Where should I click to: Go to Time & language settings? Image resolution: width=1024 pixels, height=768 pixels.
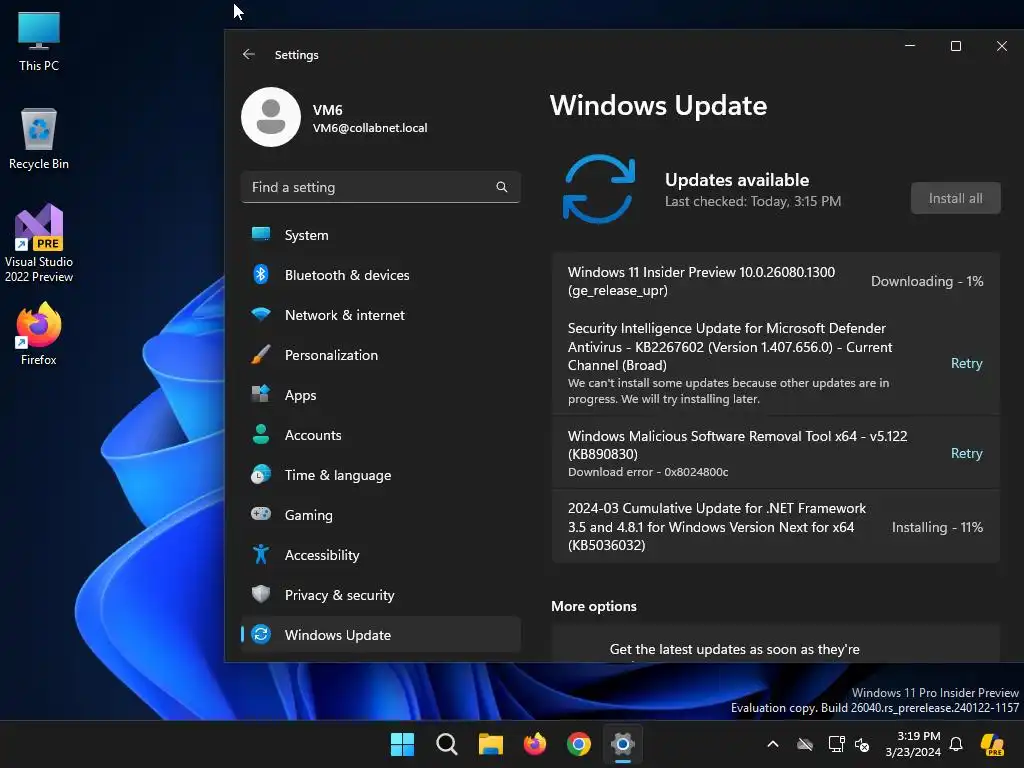[381, 475]
